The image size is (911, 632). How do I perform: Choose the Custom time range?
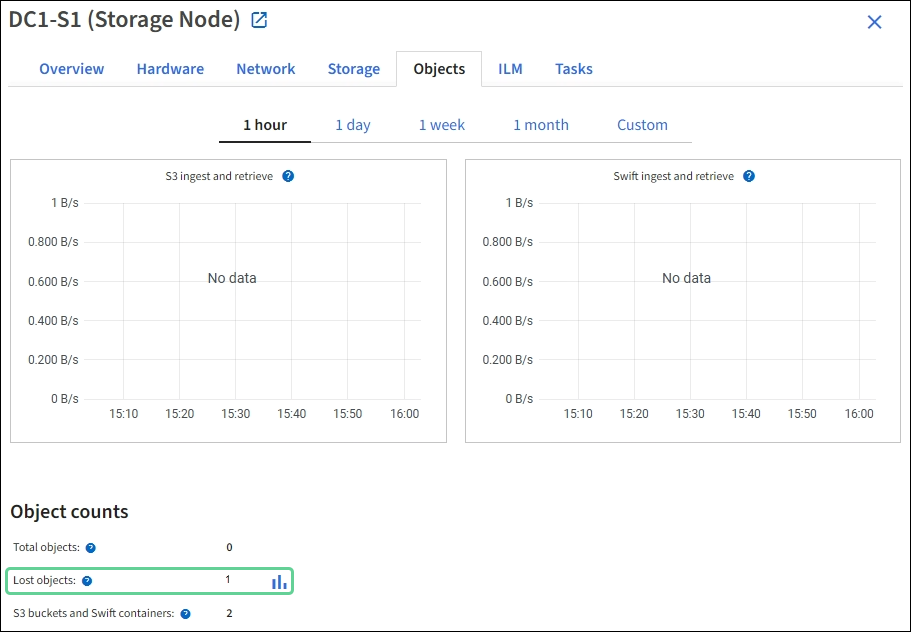642,125
